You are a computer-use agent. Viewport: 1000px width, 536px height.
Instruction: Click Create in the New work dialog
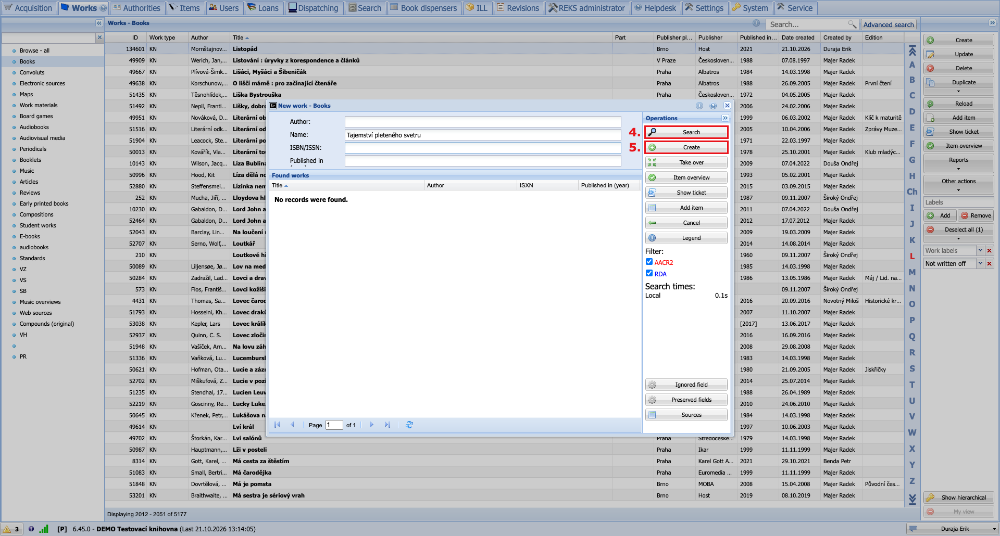pyautogui.click(x=686, y=147)
